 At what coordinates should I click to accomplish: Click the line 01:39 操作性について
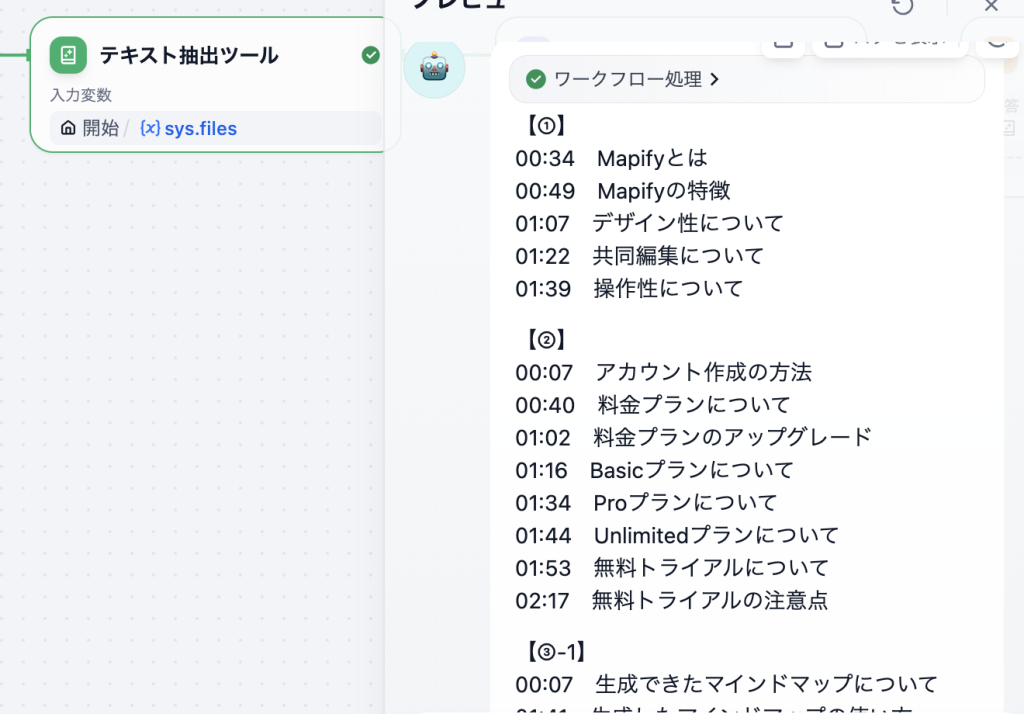click(629, 289)
